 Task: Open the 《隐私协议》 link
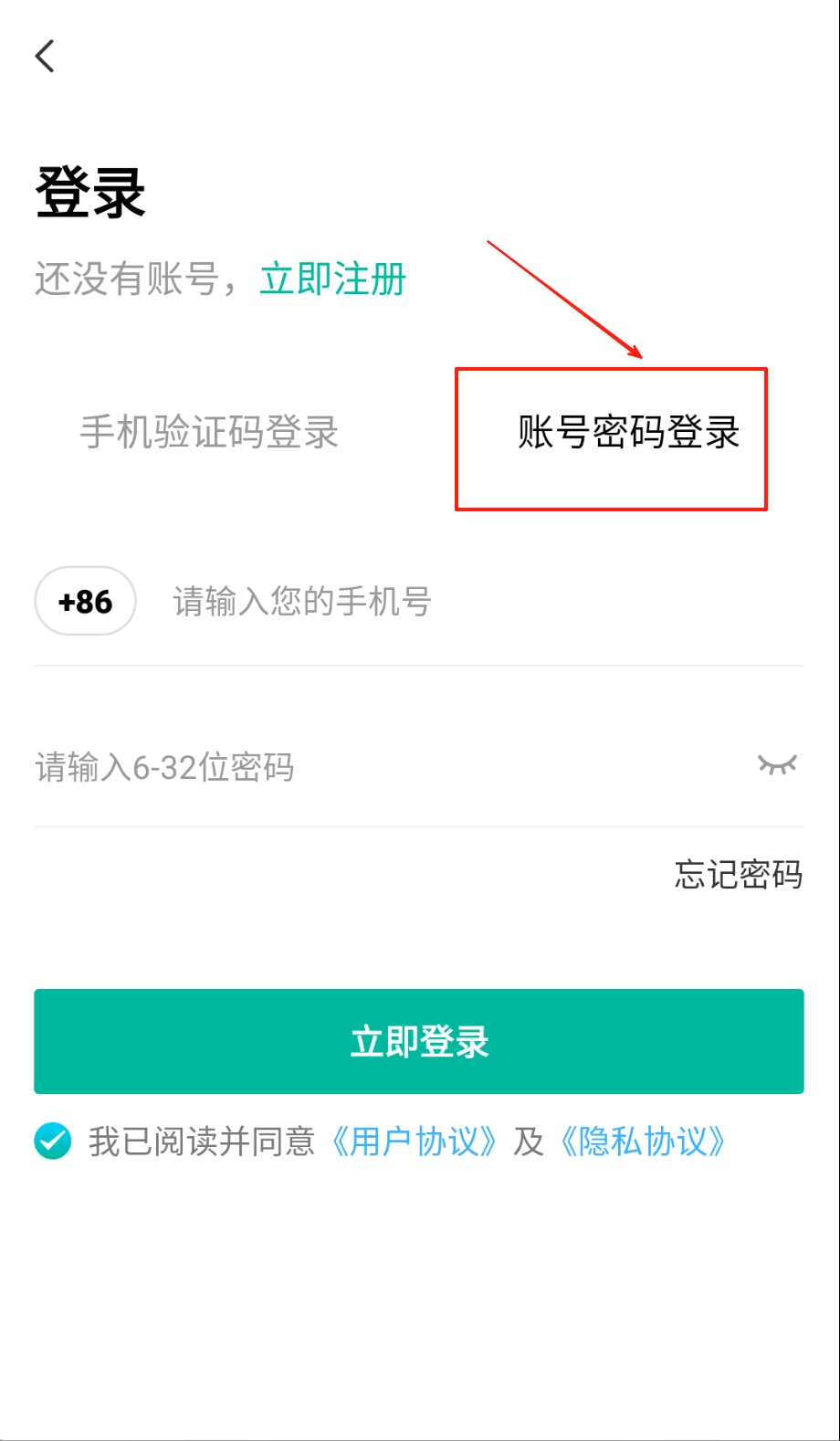click(x=643, y=1141)
